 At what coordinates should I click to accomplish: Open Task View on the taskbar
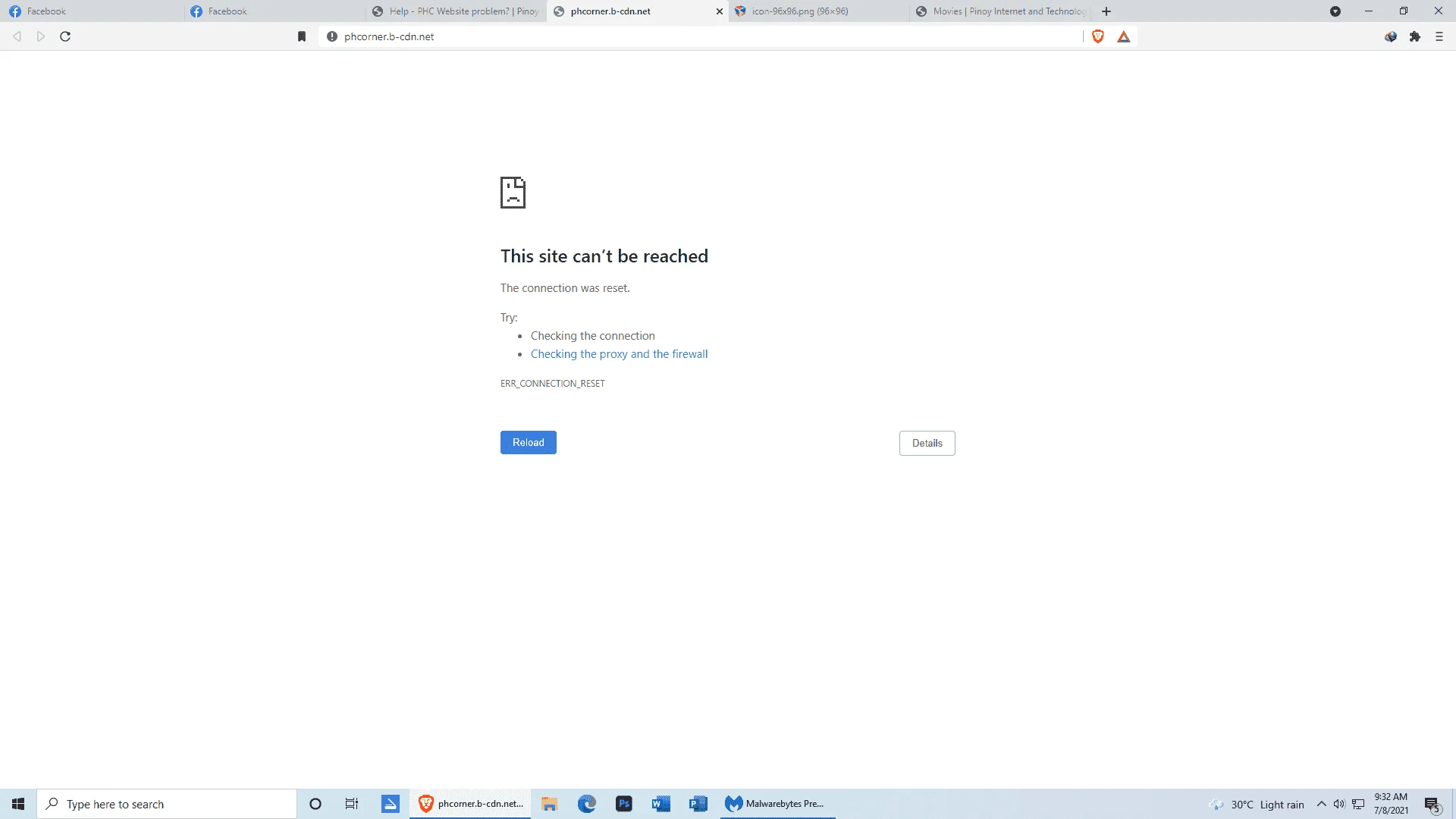[x=352, y=804]
